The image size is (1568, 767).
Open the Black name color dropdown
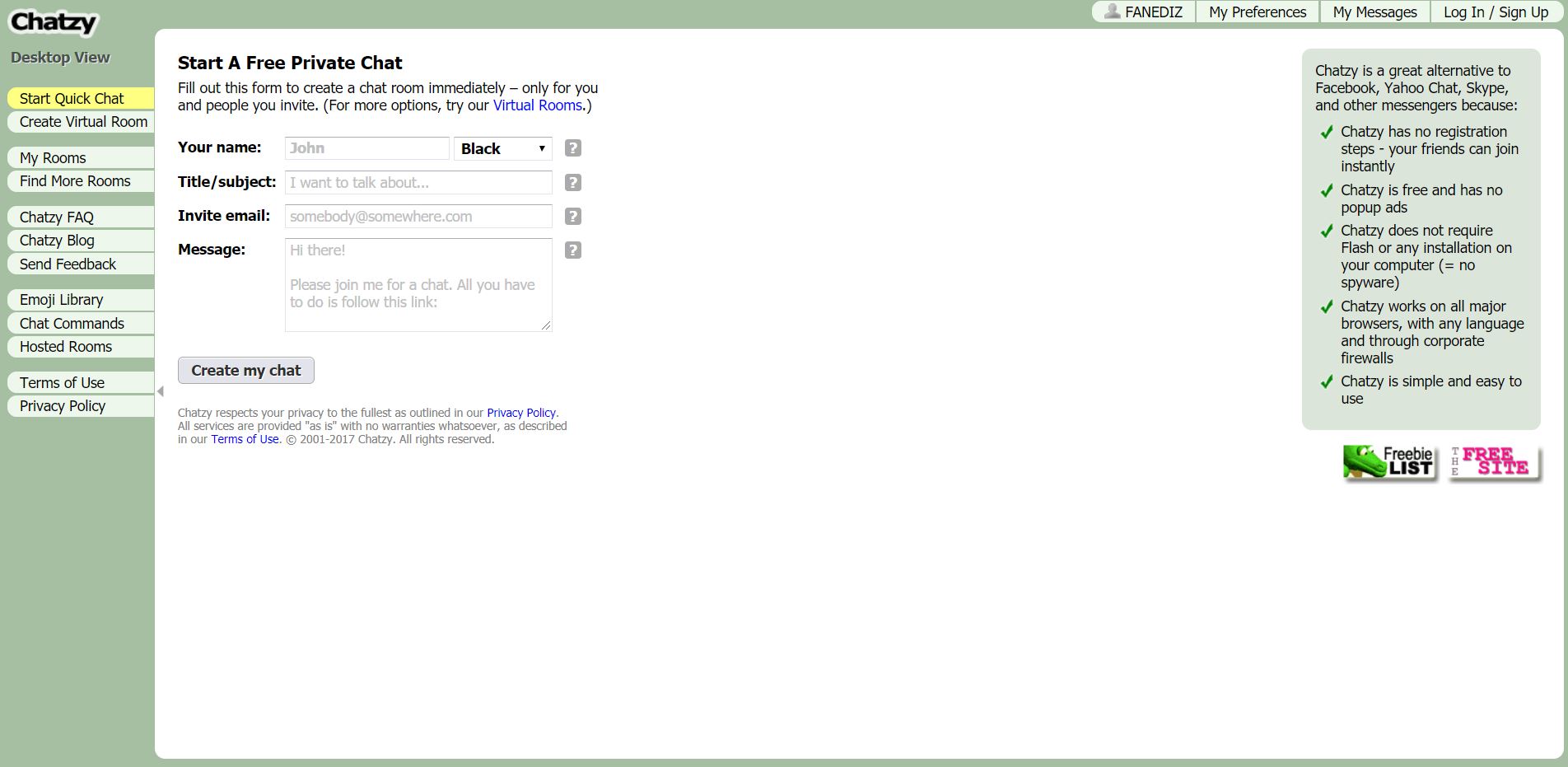[502, 148]
